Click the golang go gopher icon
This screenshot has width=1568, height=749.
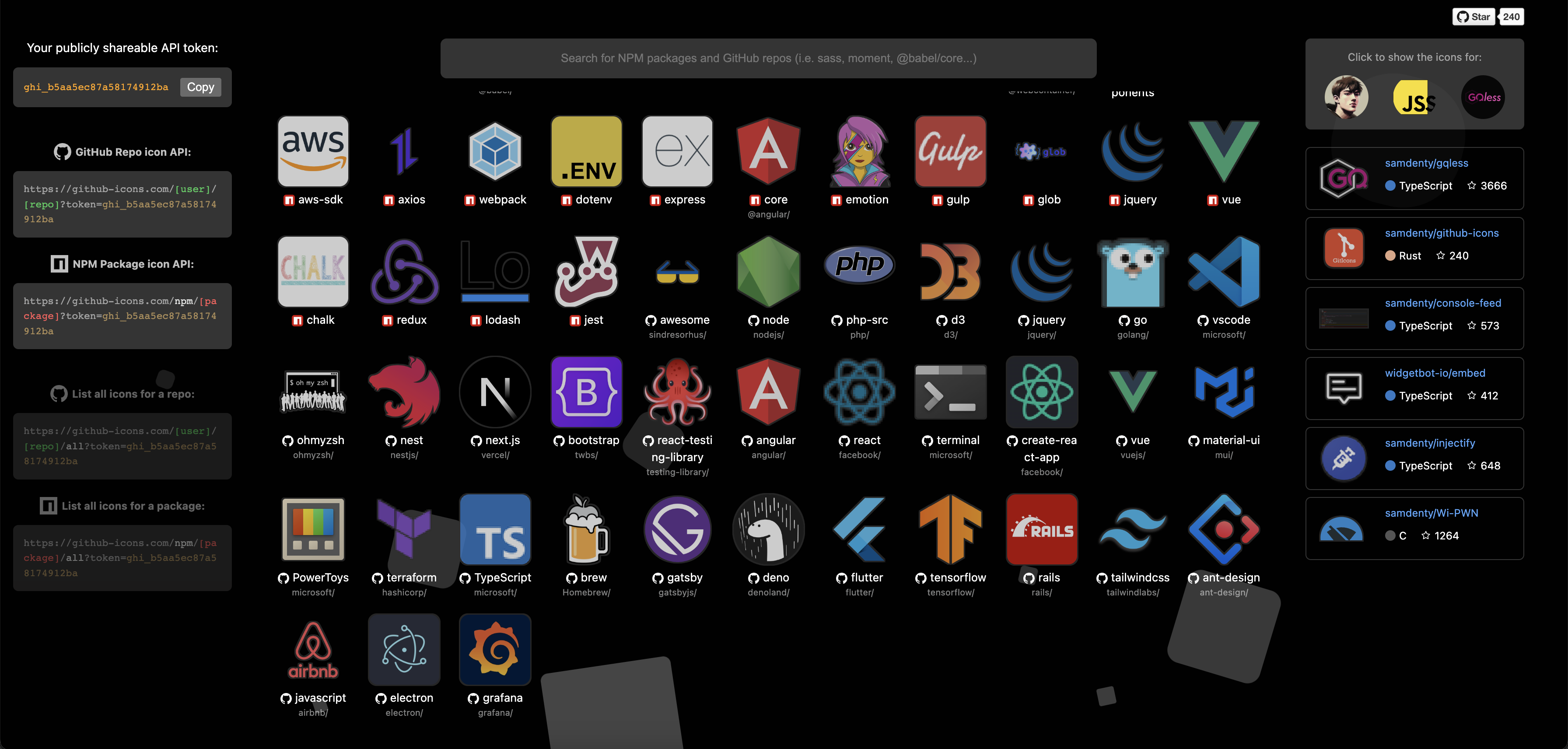(1133, 271)
